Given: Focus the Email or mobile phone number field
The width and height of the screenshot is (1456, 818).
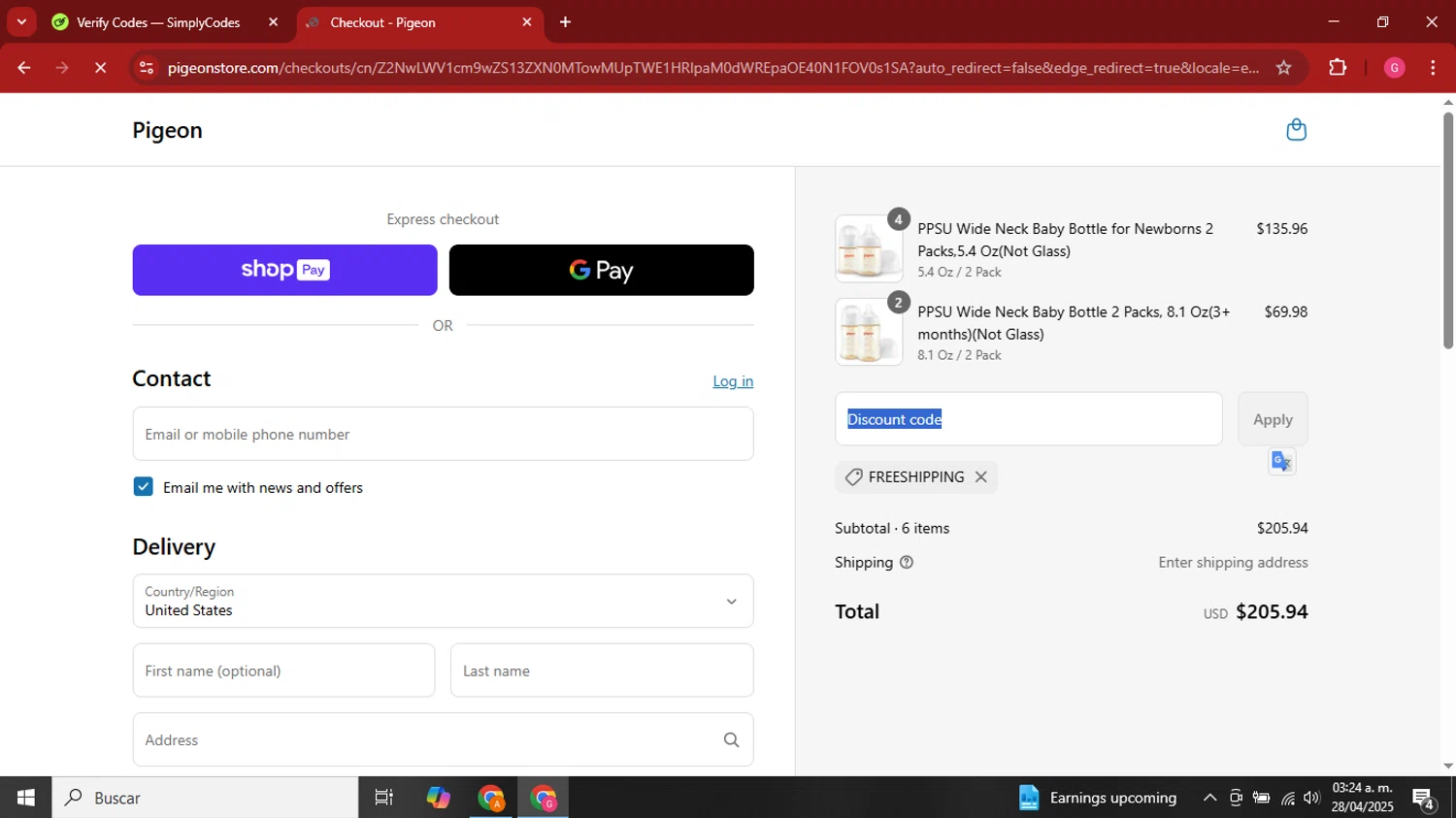Looking at the screenshot, I should point(443,434).
